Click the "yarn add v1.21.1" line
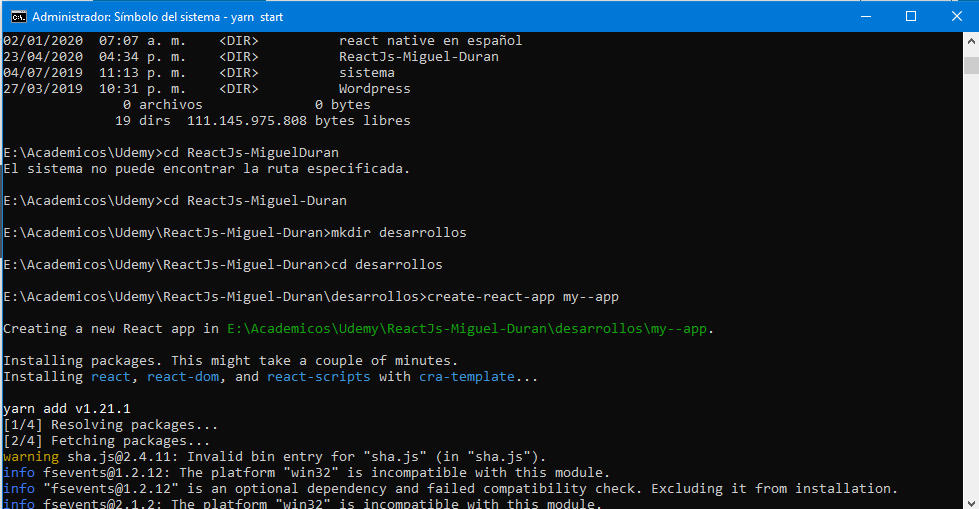Screen dimensions: 979x509 pos(67,408)
